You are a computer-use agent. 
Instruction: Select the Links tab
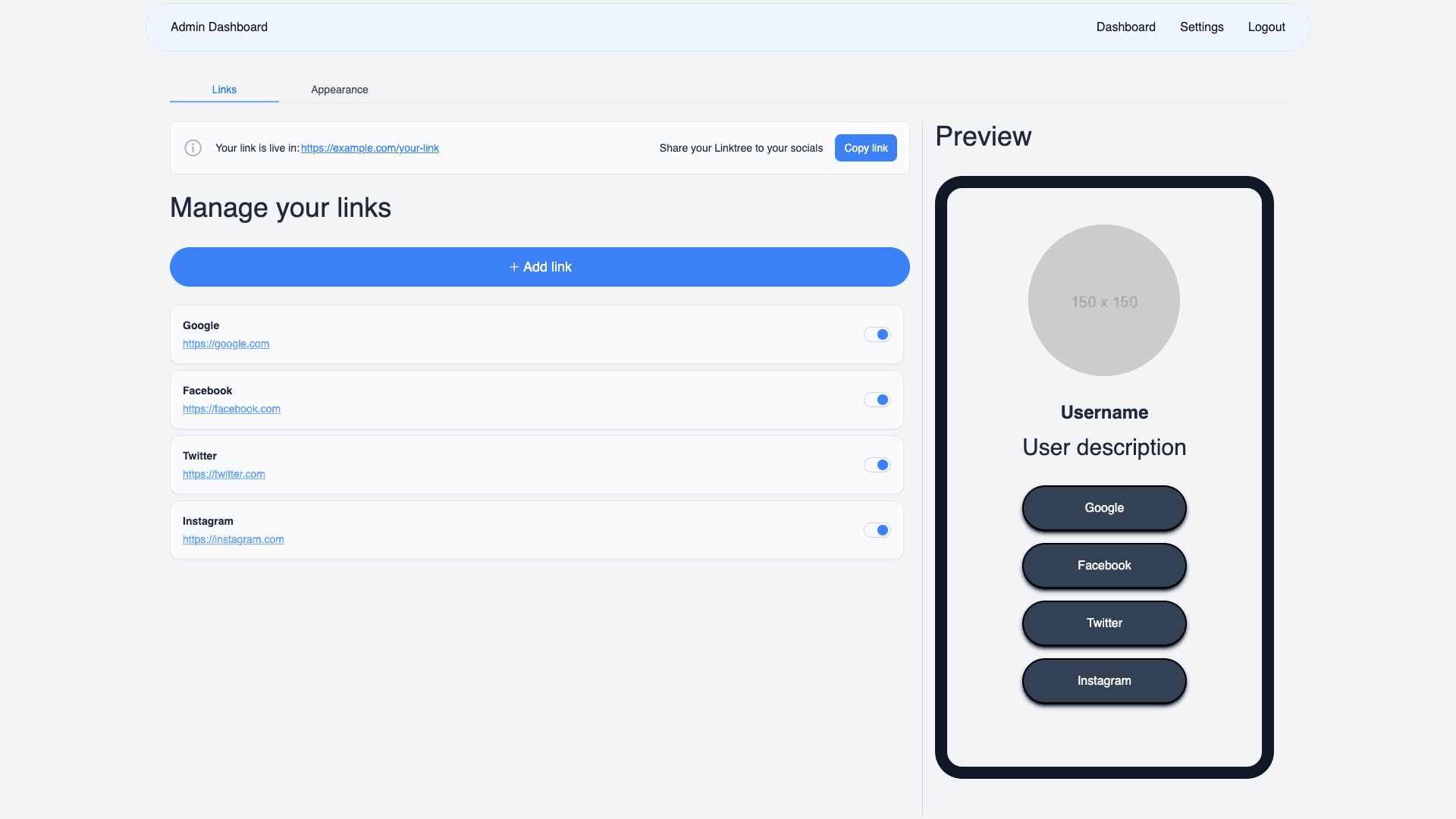pos(224,89)
